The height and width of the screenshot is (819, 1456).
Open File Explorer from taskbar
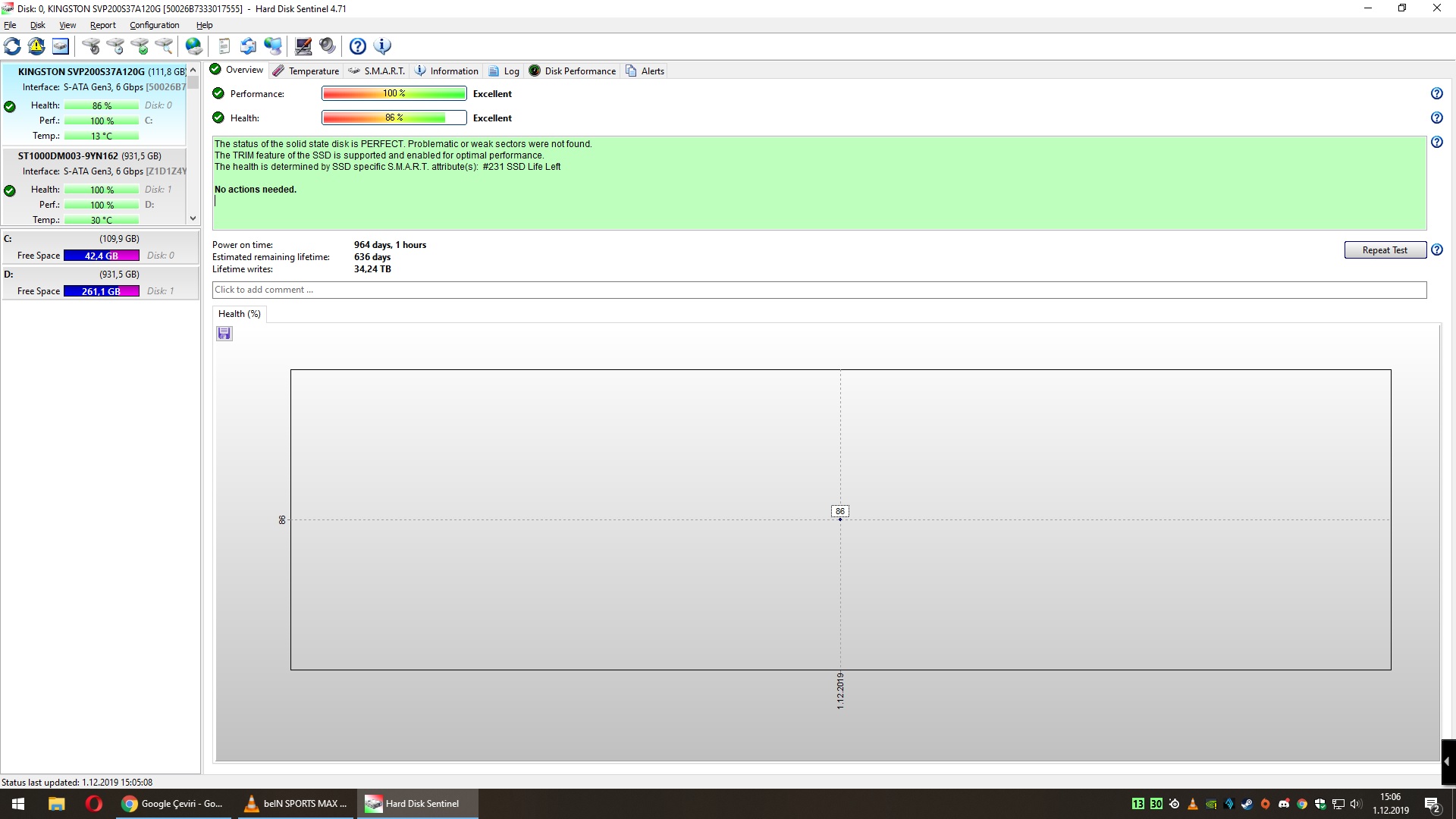pos(57,804)
